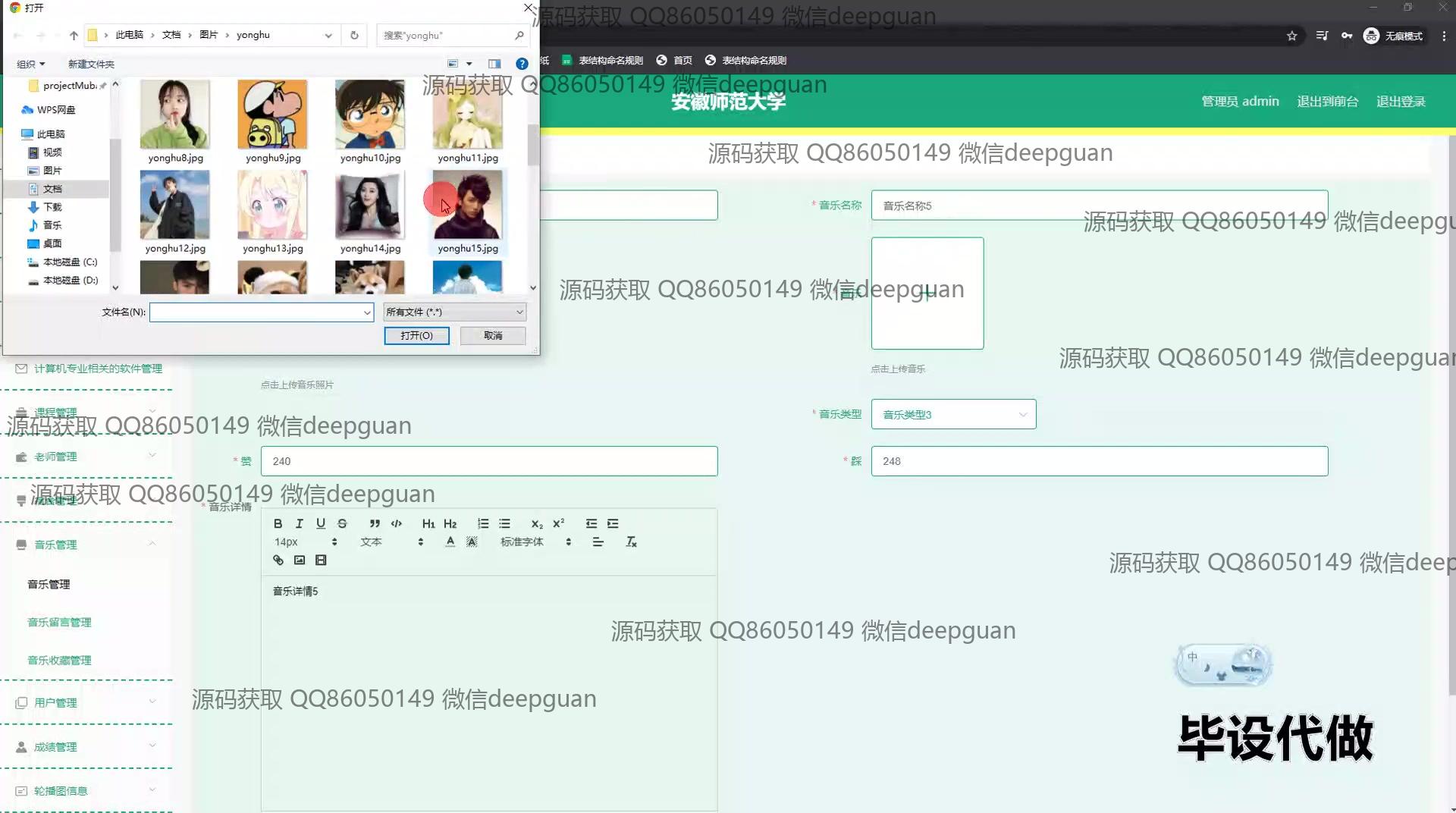Image resolution: width=1456 pixels, height=813 pixels.
Task: Click the blockquote icon in the editor
Action: (375, 523)
